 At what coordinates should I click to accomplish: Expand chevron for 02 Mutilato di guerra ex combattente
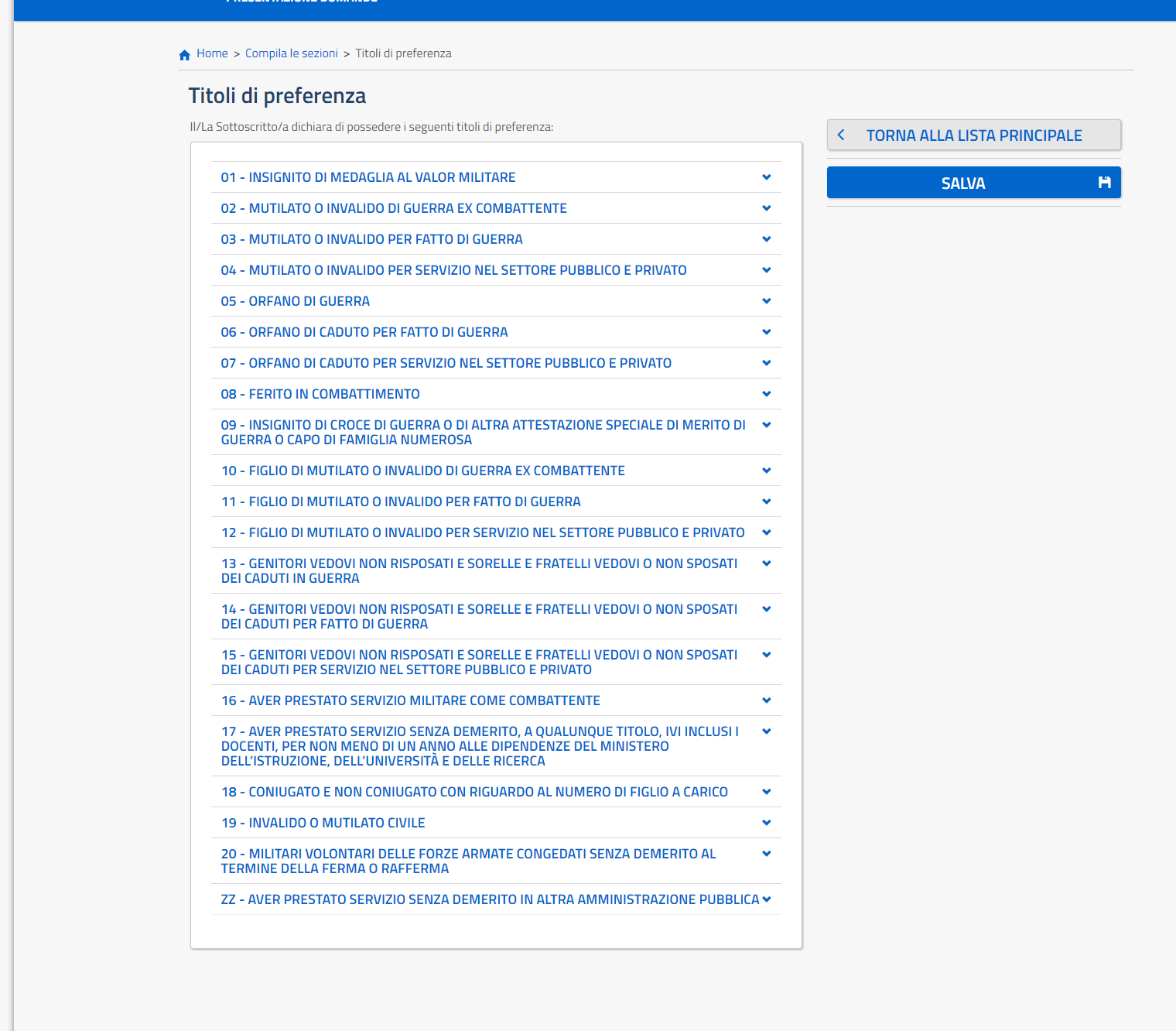click(767, 208)
